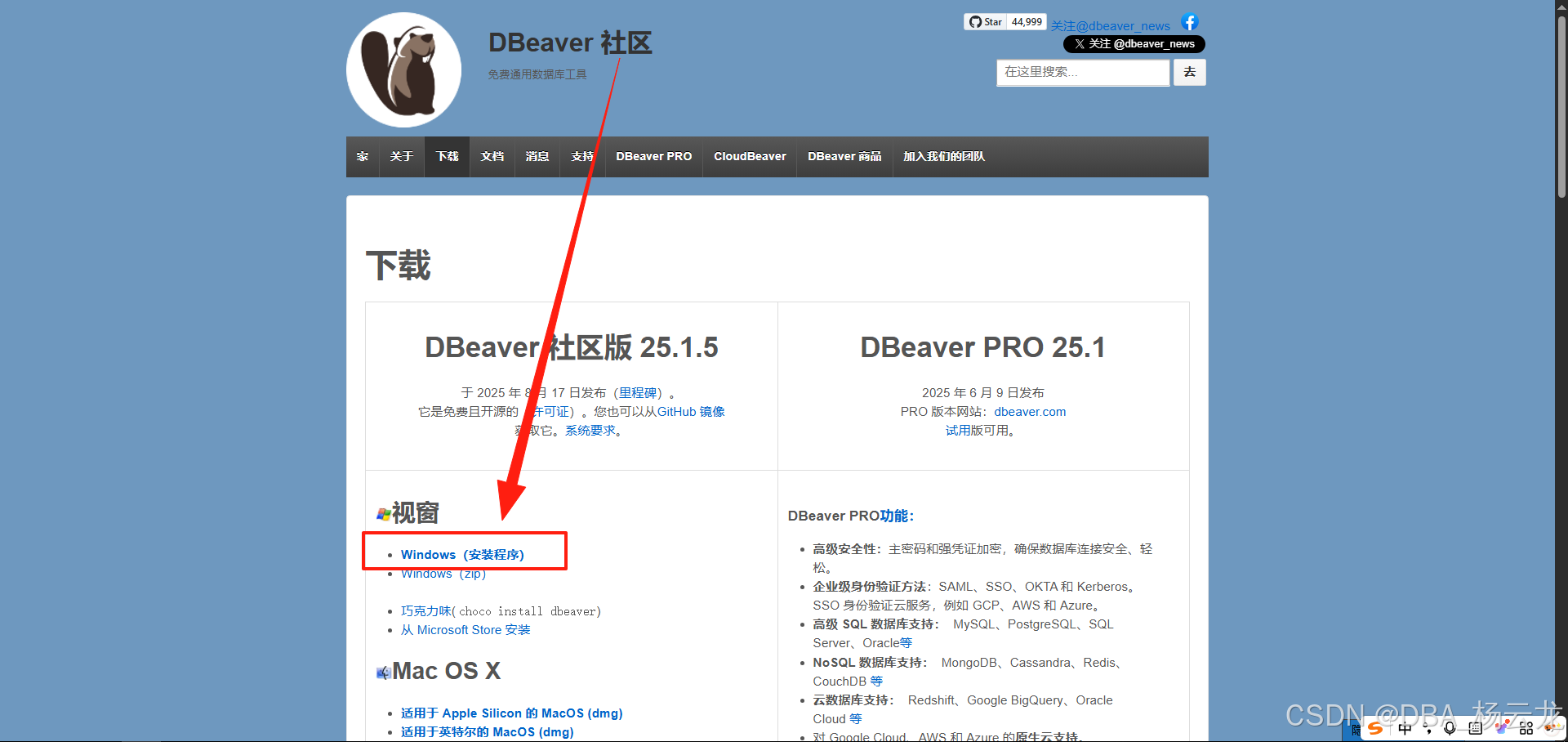Viewport: 1568px width, 742px height.
Task: Open the blue 关注@dbeaver_news text link
Action: pyautogui.click(x=1111, y=26)
